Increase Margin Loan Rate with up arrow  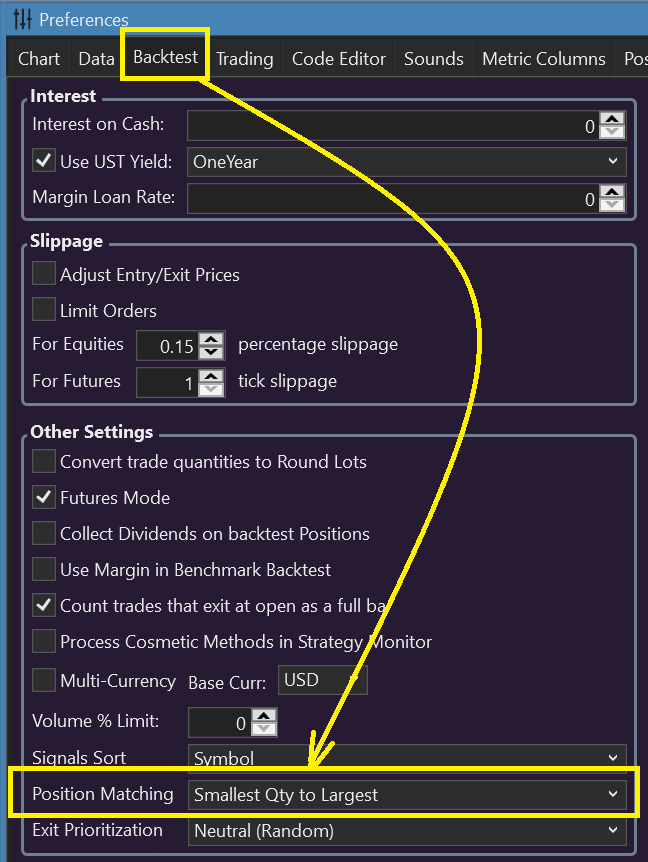612,192
